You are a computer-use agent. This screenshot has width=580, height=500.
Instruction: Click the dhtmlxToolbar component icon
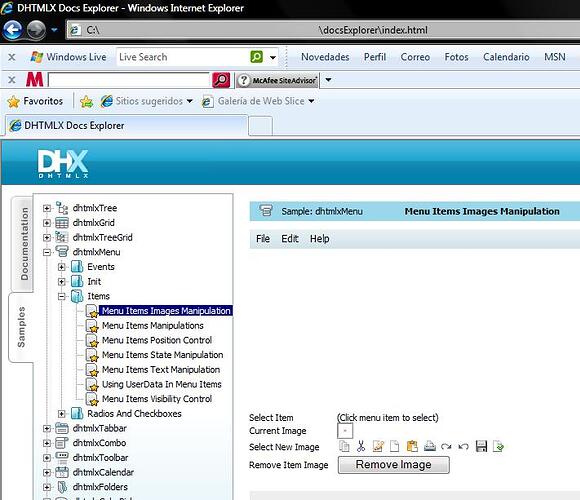[62, 457]
